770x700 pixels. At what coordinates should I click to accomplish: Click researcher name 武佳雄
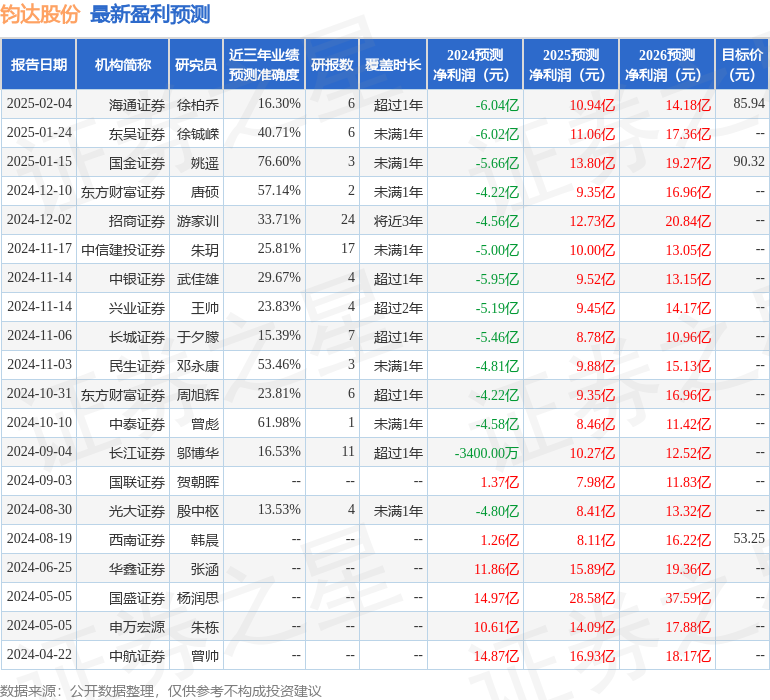pos(198,279)
